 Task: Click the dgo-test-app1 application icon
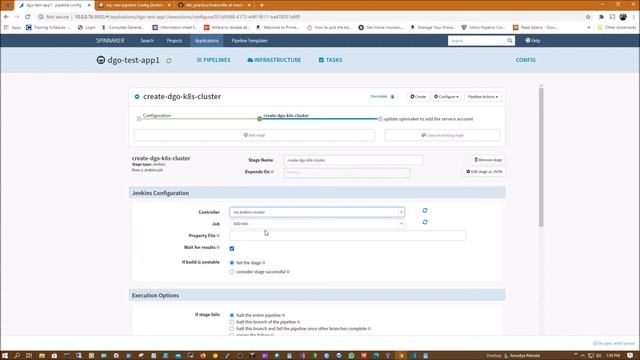tap(101, 60)
